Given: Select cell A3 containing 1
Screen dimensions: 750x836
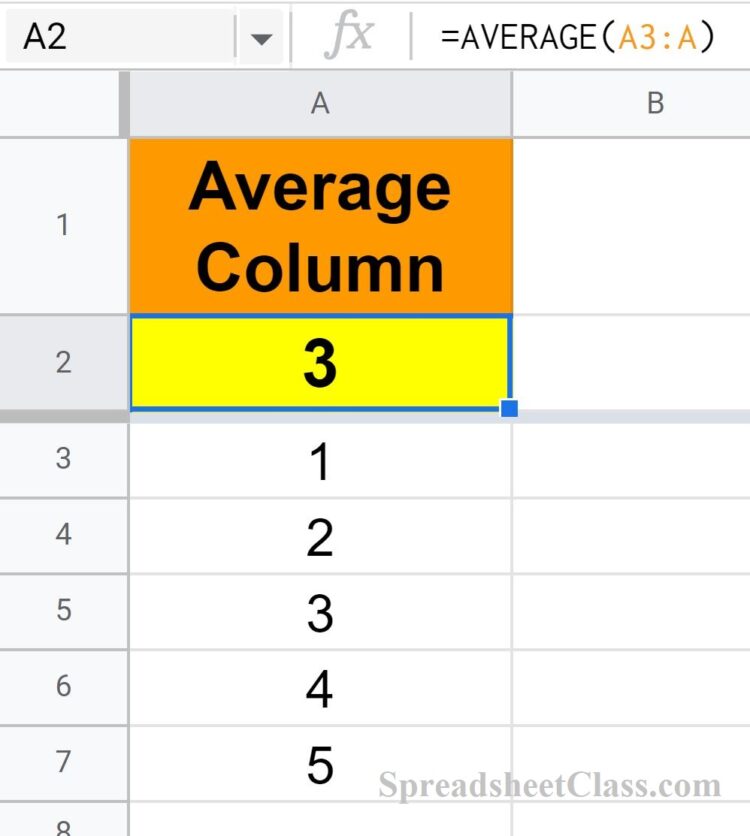Looking at the screenshot, I should click(320, 460).
